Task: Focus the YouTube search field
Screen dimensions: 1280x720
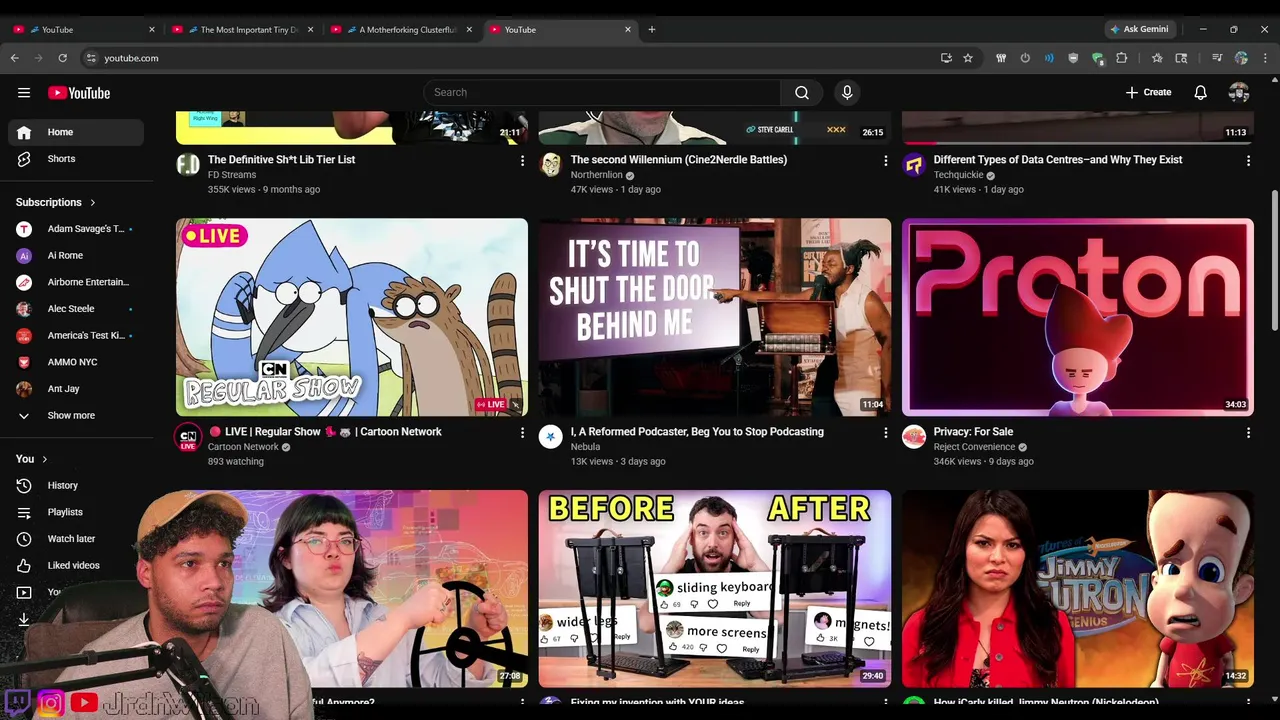Action: (602, 92)
